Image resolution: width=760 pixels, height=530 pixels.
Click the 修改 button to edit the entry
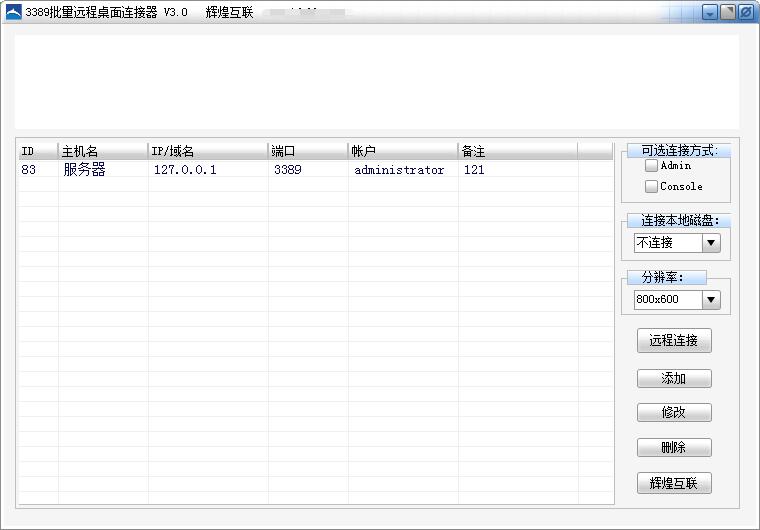tap(674, 413)
